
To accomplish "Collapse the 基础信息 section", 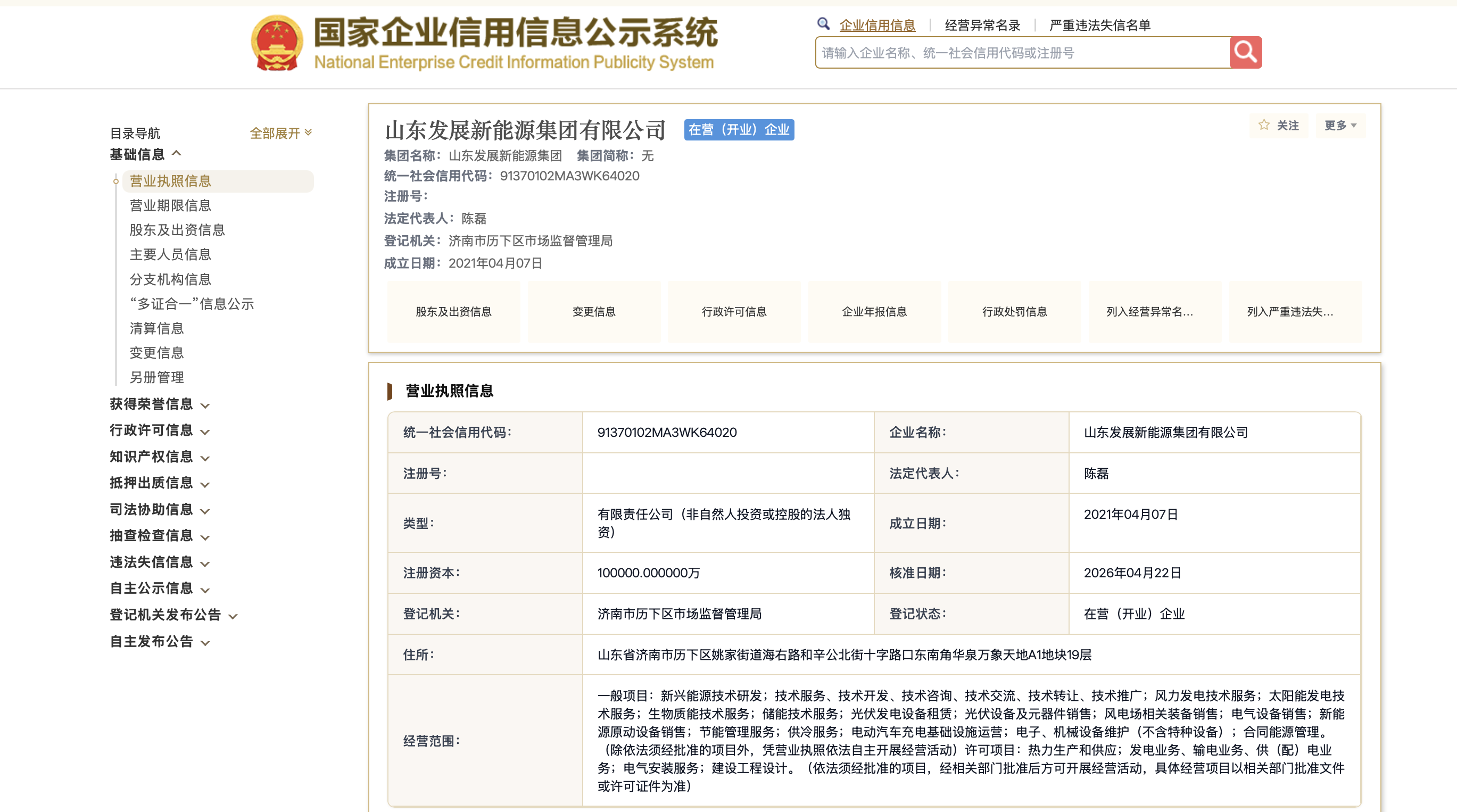I will tap(145, 154).
